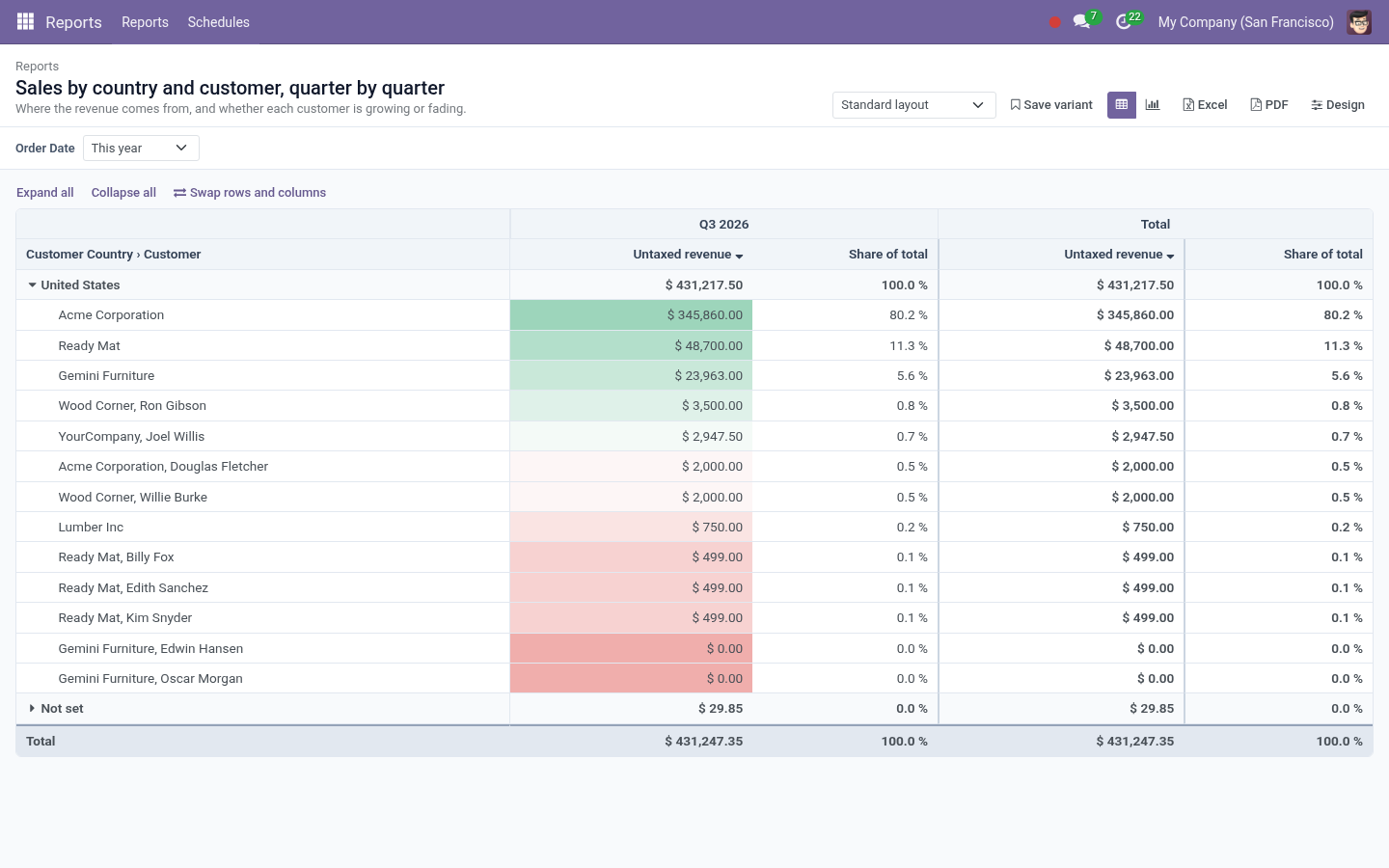Screen dimensions: 1389x868
Task: Select Wood Corner, Willie Burke row
Action: point(694,498)
